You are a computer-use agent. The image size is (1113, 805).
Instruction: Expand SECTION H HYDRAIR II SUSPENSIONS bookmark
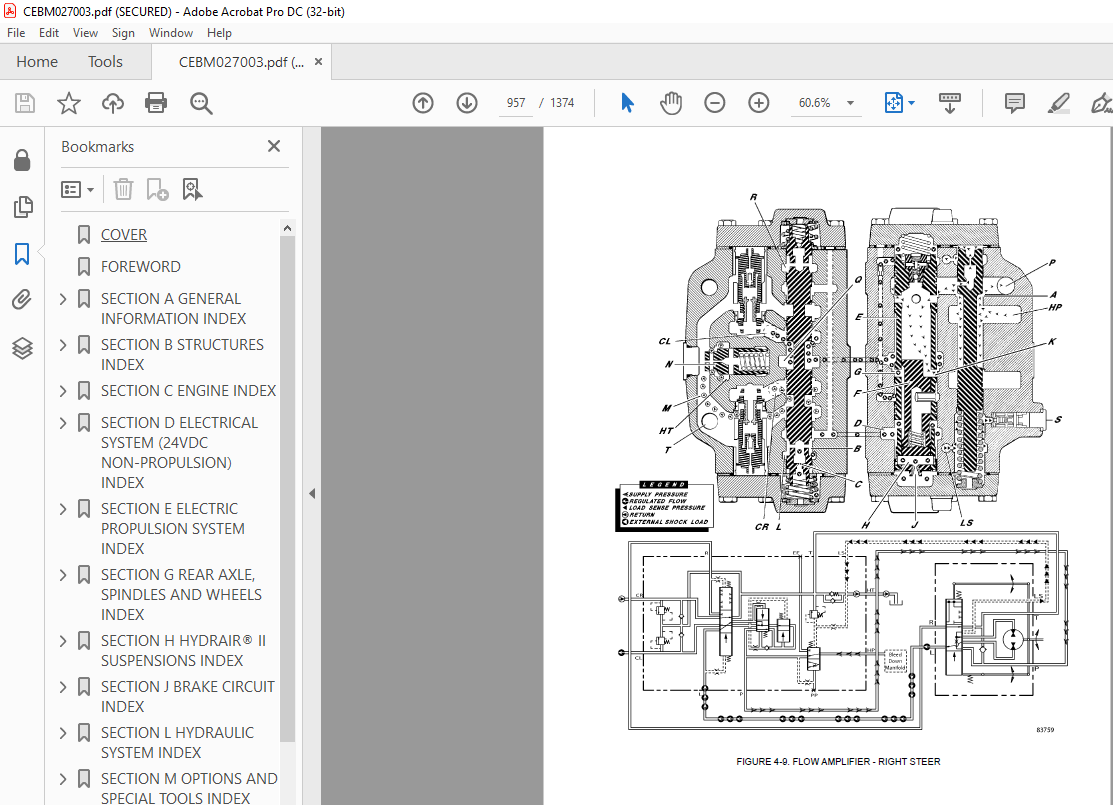[63, 641]
